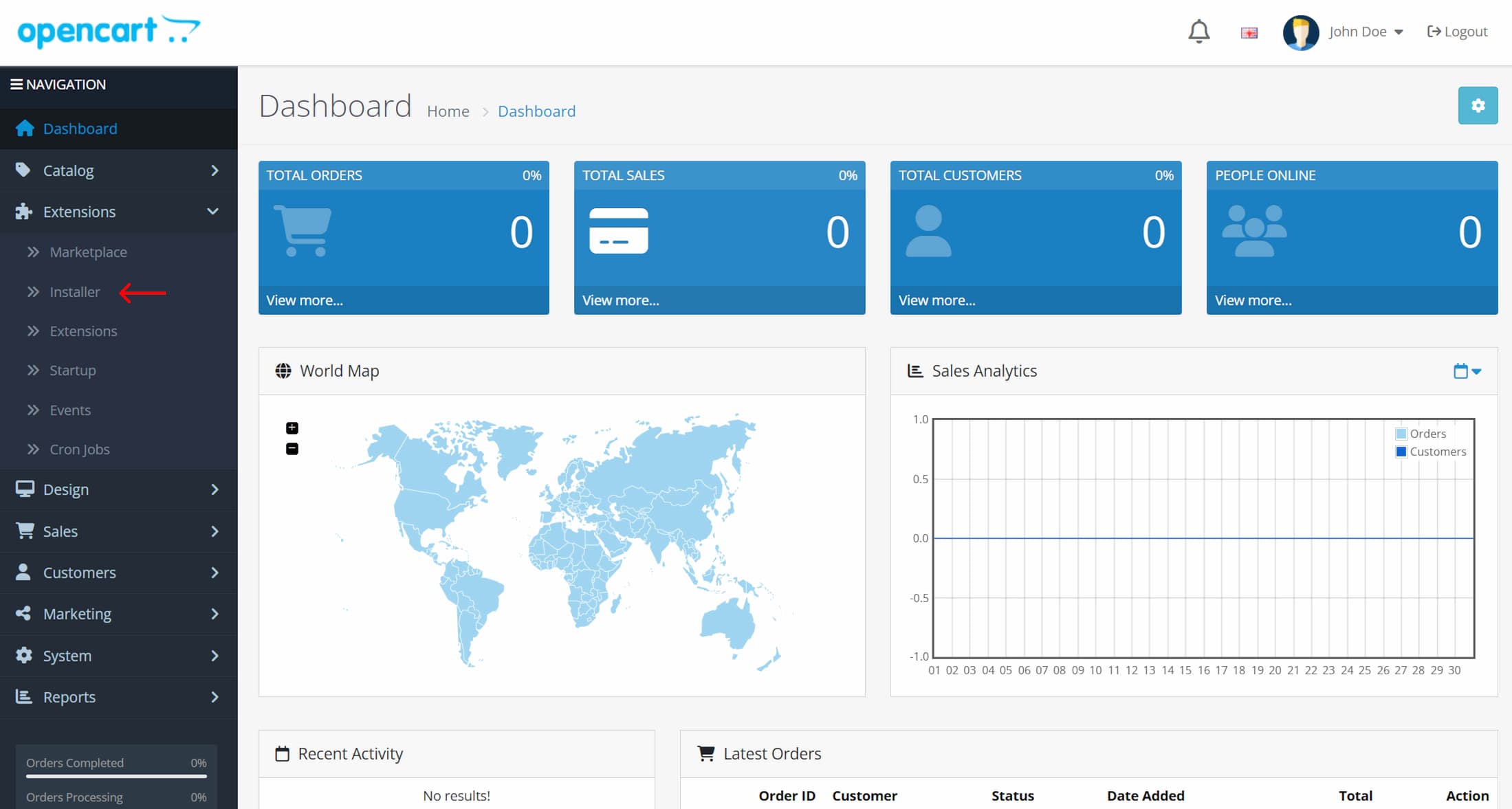
Task: Open the Marketplace submenu item
Action: click(88, 252)
